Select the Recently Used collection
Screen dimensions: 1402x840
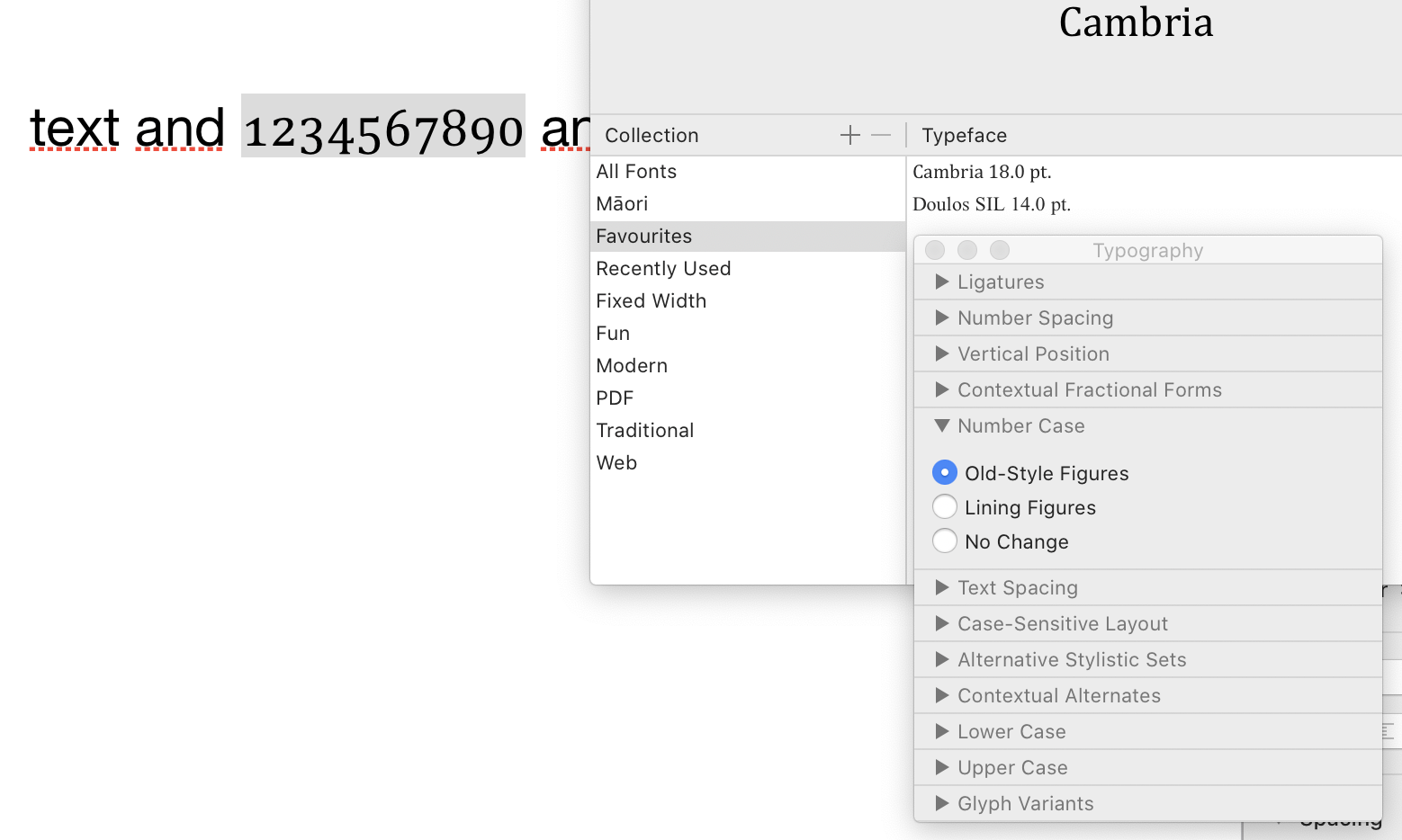[748, 269]
